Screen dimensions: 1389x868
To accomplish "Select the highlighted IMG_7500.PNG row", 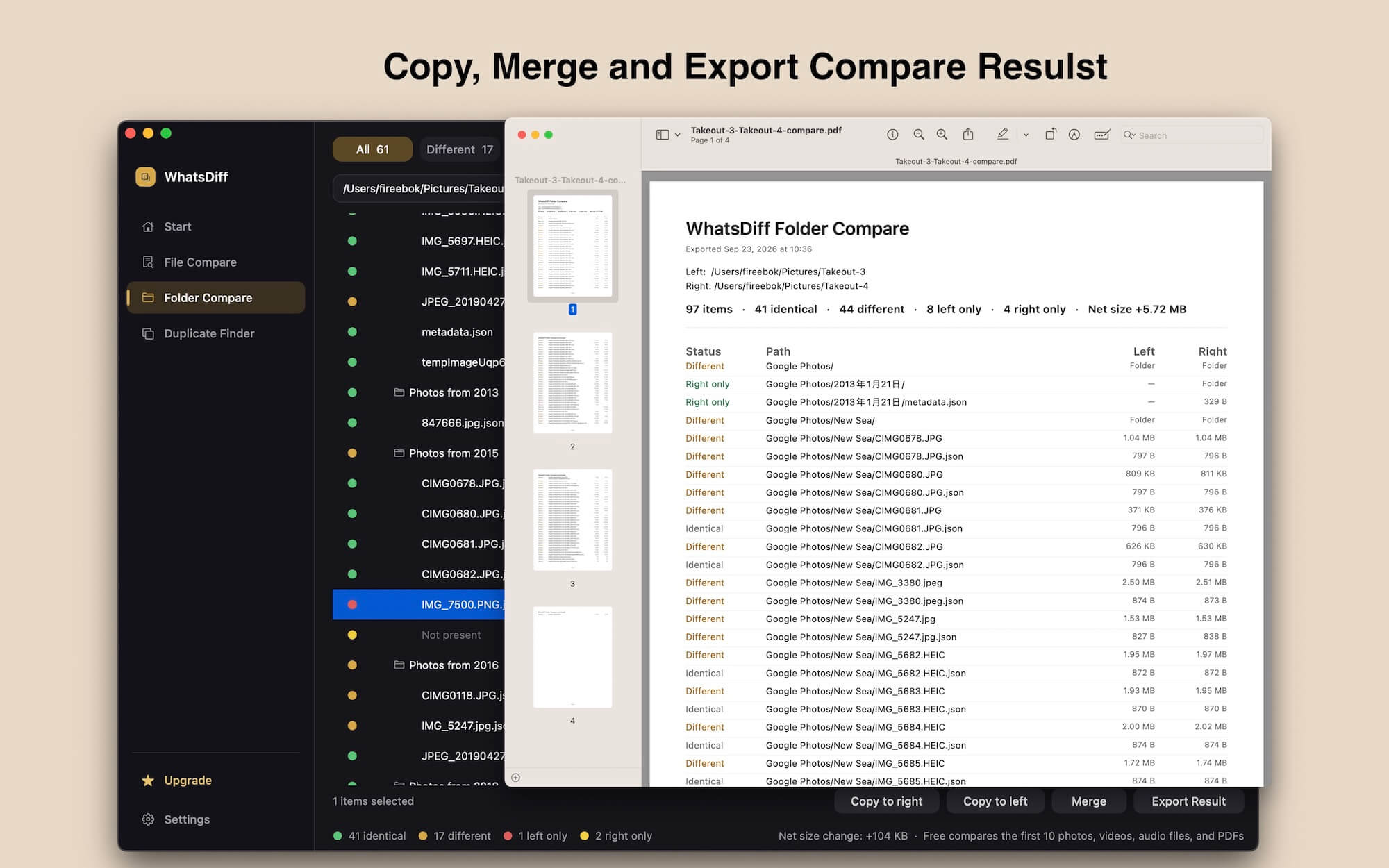I will (419, 604).
